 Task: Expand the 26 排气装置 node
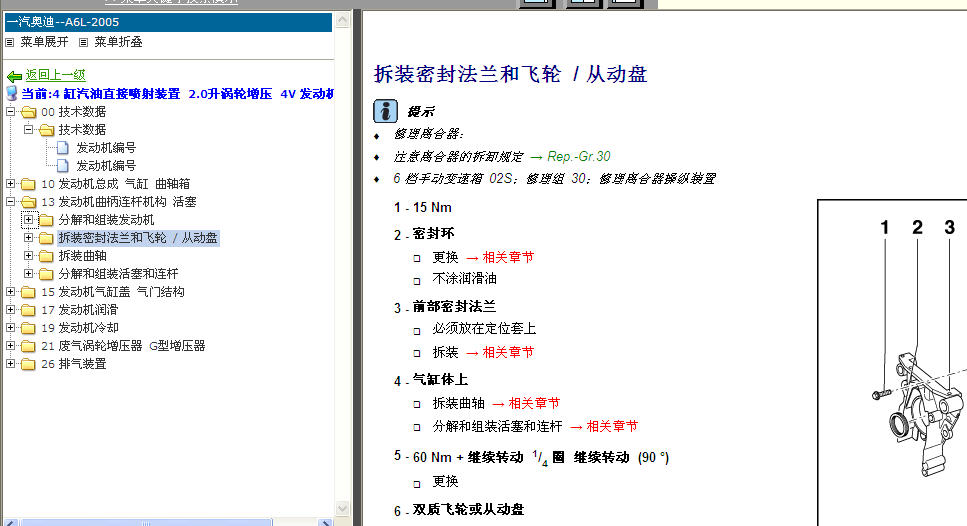[x=10, y=364]
